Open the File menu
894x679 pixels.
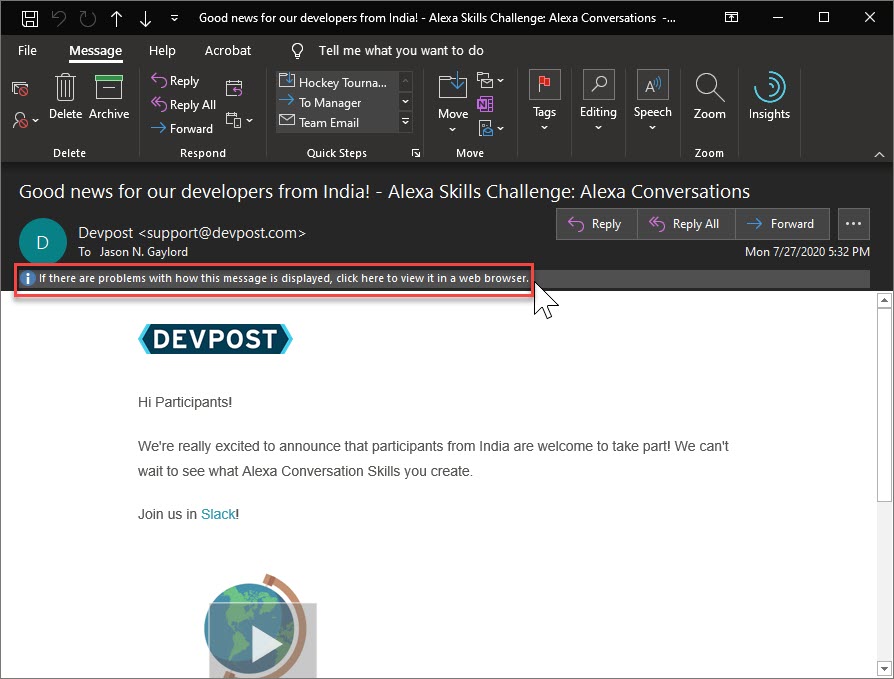click(x=27, y=50)
